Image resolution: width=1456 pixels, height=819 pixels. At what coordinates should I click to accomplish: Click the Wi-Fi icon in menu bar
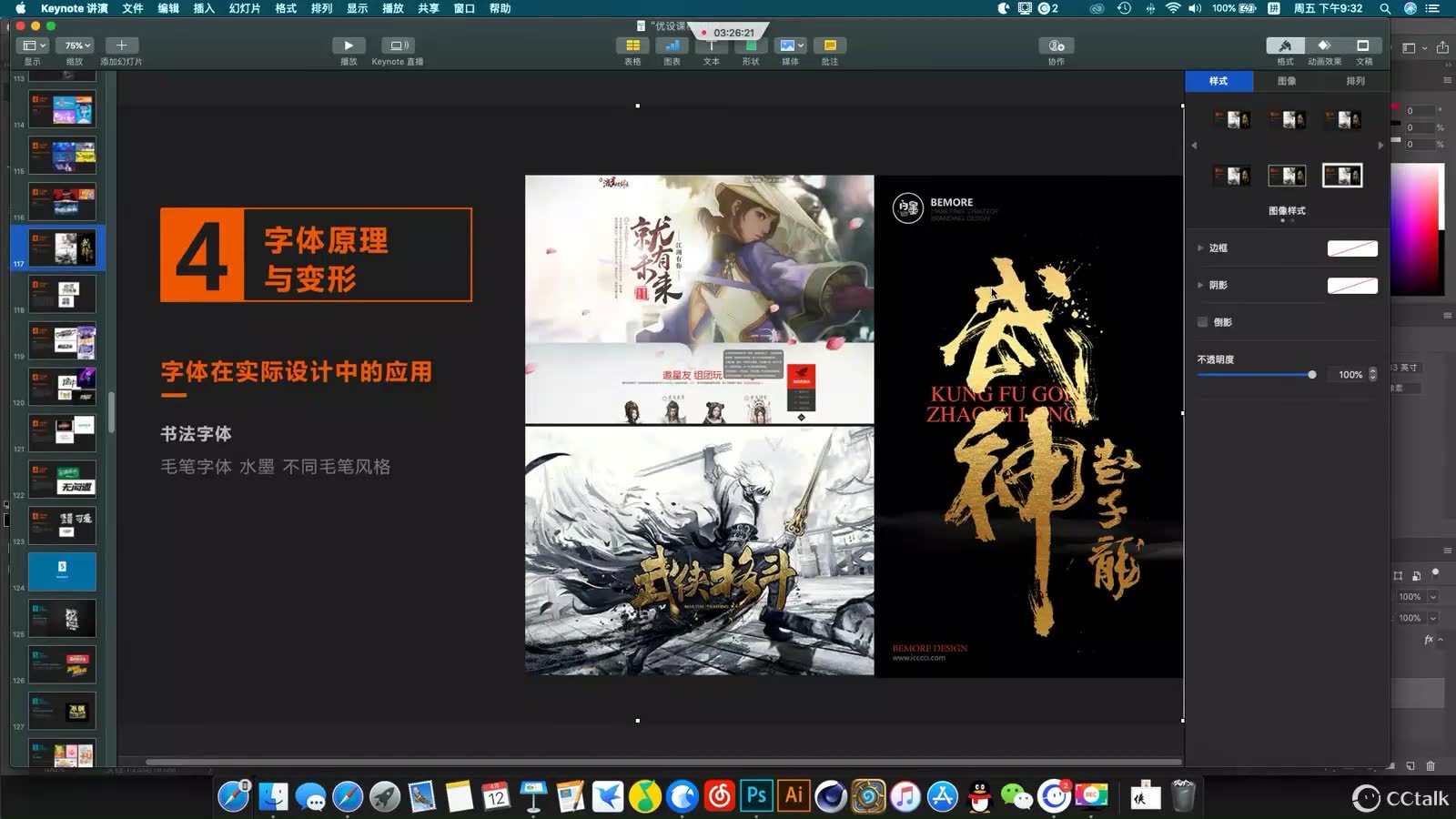[1173, 8]
